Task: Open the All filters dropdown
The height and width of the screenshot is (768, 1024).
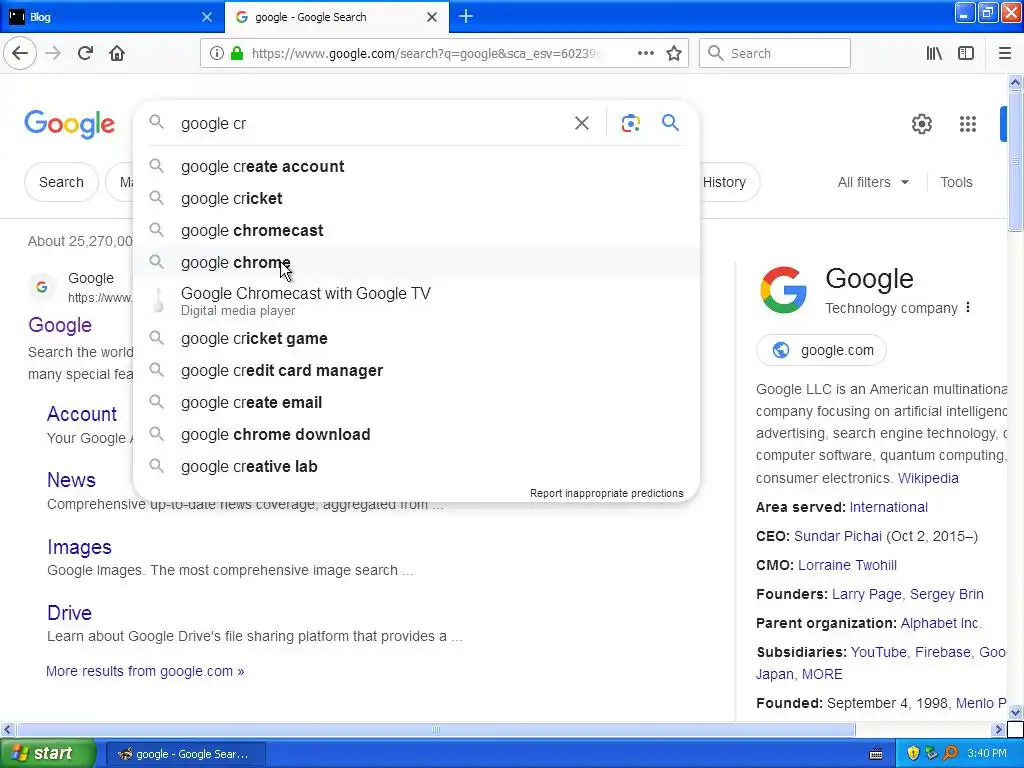Action: coord(873,182)
